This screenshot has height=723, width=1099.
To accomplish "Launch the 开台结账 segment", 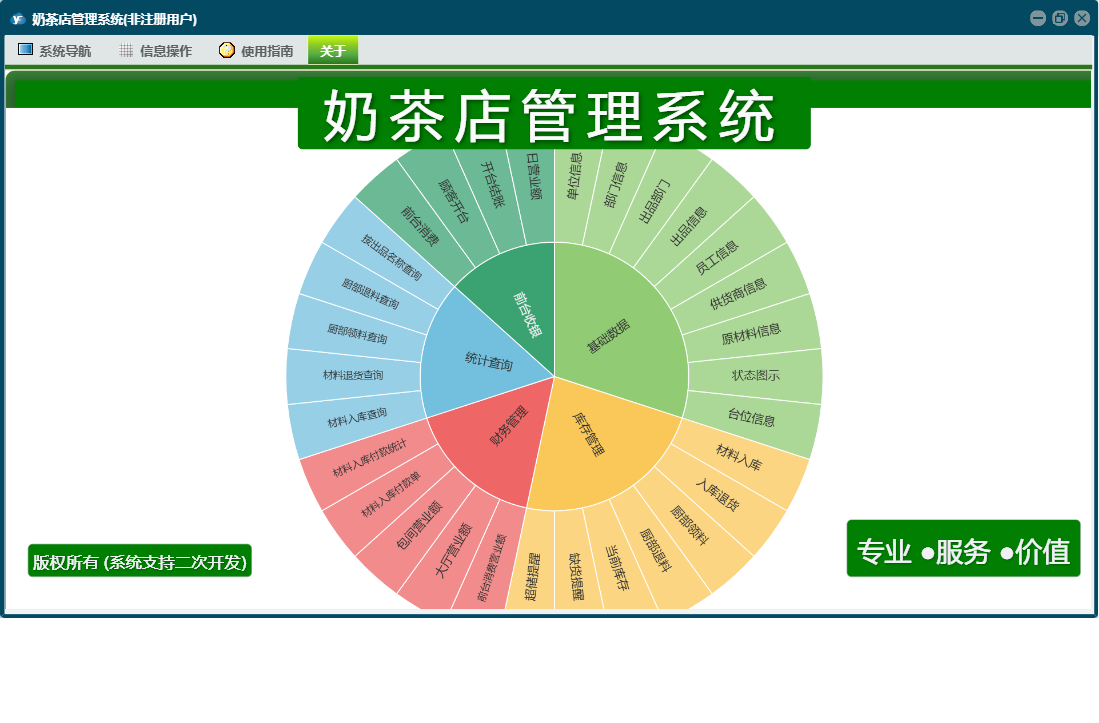I will pyautogui.click(x=492, y=184).
